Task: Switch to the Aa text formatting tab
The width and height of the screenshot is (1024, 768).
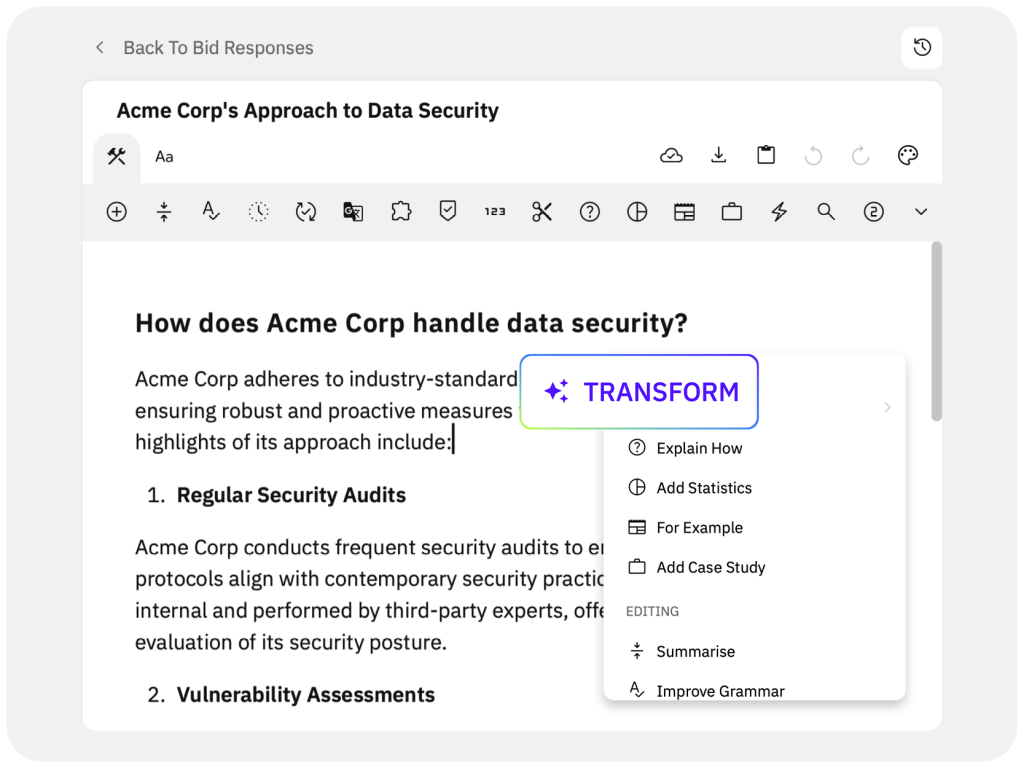Action: (x=164, y=157)
